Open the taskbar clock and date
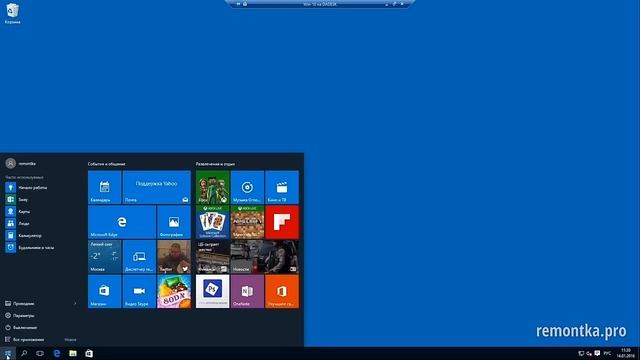 click(x=625, y=353)
